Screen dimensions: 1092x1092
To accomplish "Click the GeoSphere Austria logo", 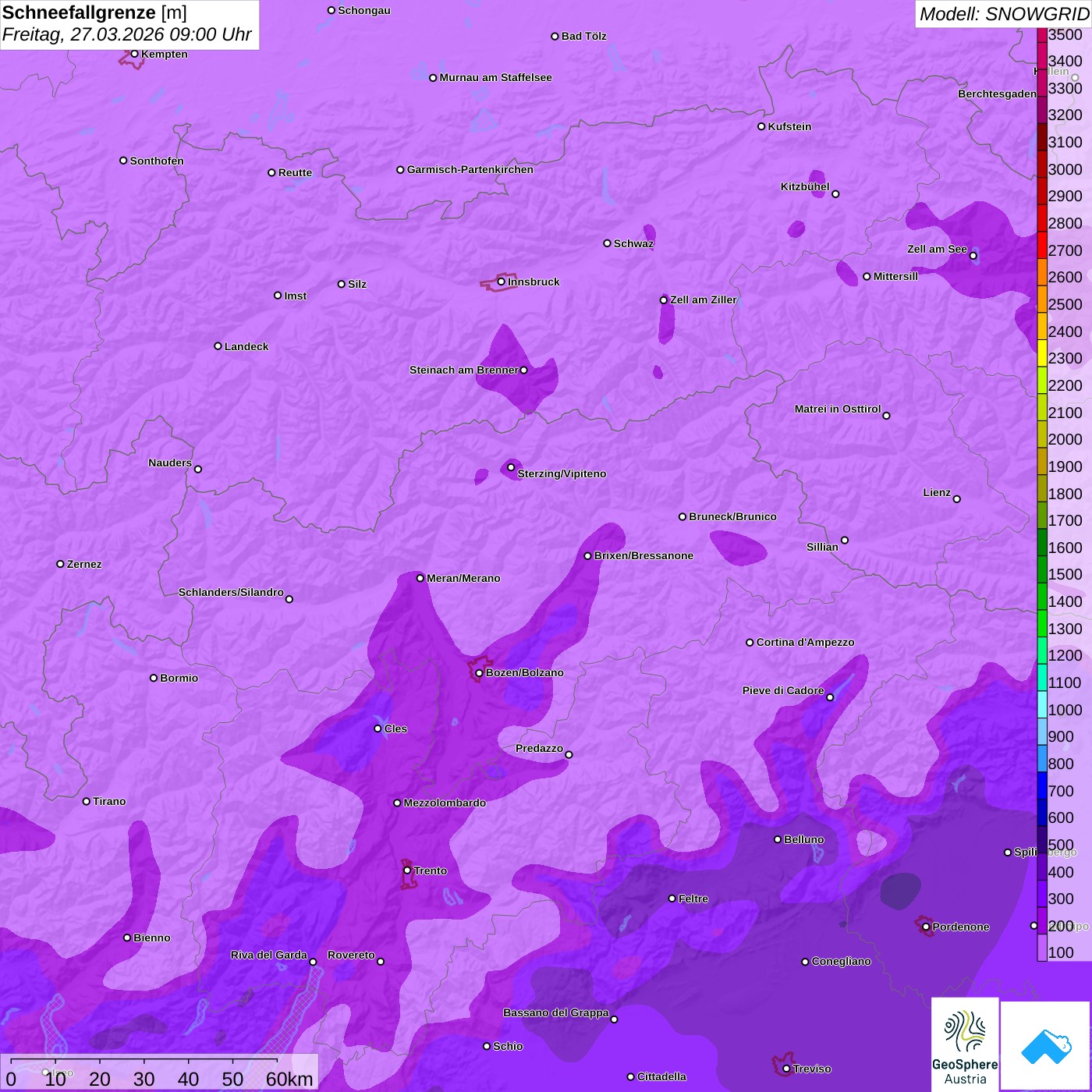I will coord(965,1045).
